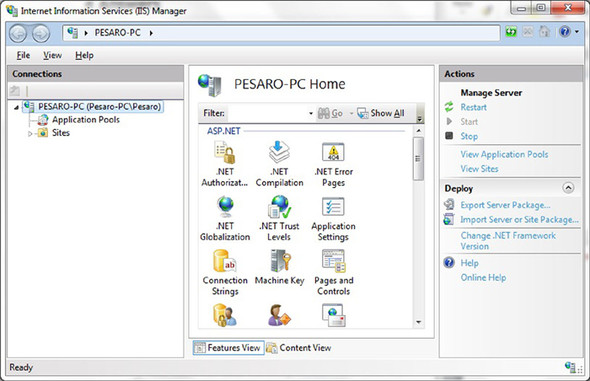Click the features list scroll up arrow
590x381 pixels.
coord(418,131)
